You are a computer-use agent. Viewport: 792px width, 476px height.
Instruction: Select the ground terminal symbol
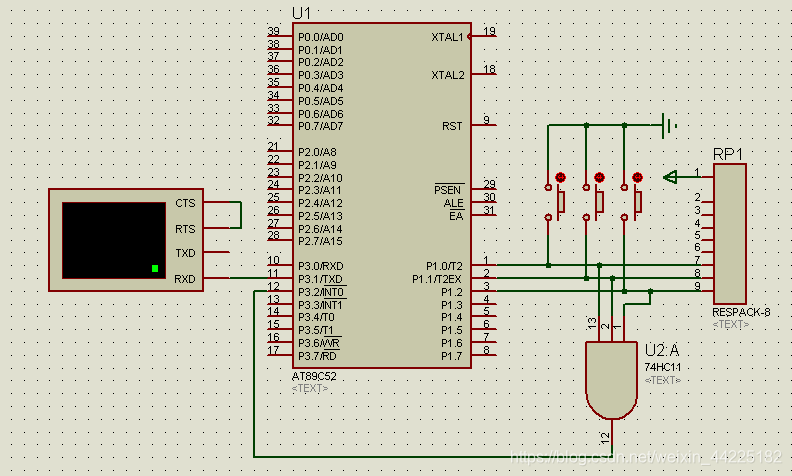669,125
